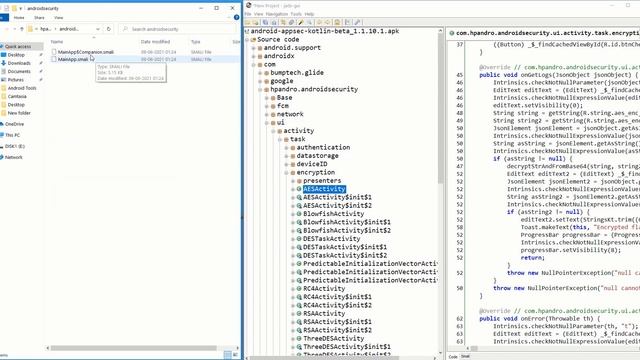Open the DISK1 (E:) drive in the sidebar
The height and width of the screenshot is (360, 640).
click(x=15, y=146)
